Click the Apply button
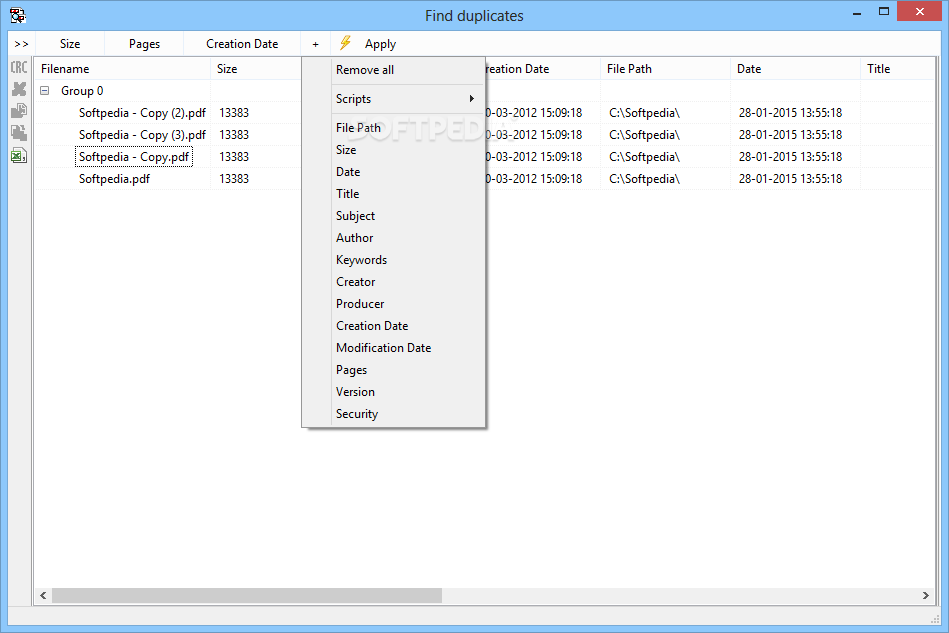This screenshot has height=633, width=949. pyautogui.click(x=380, y=44)
